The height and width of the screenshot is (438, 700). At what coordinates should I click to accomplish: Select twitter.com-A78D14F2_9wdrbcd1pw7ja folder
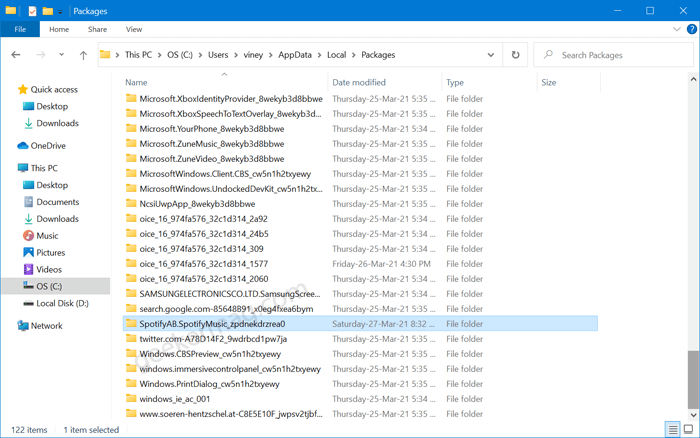click(x=213, y=339)
